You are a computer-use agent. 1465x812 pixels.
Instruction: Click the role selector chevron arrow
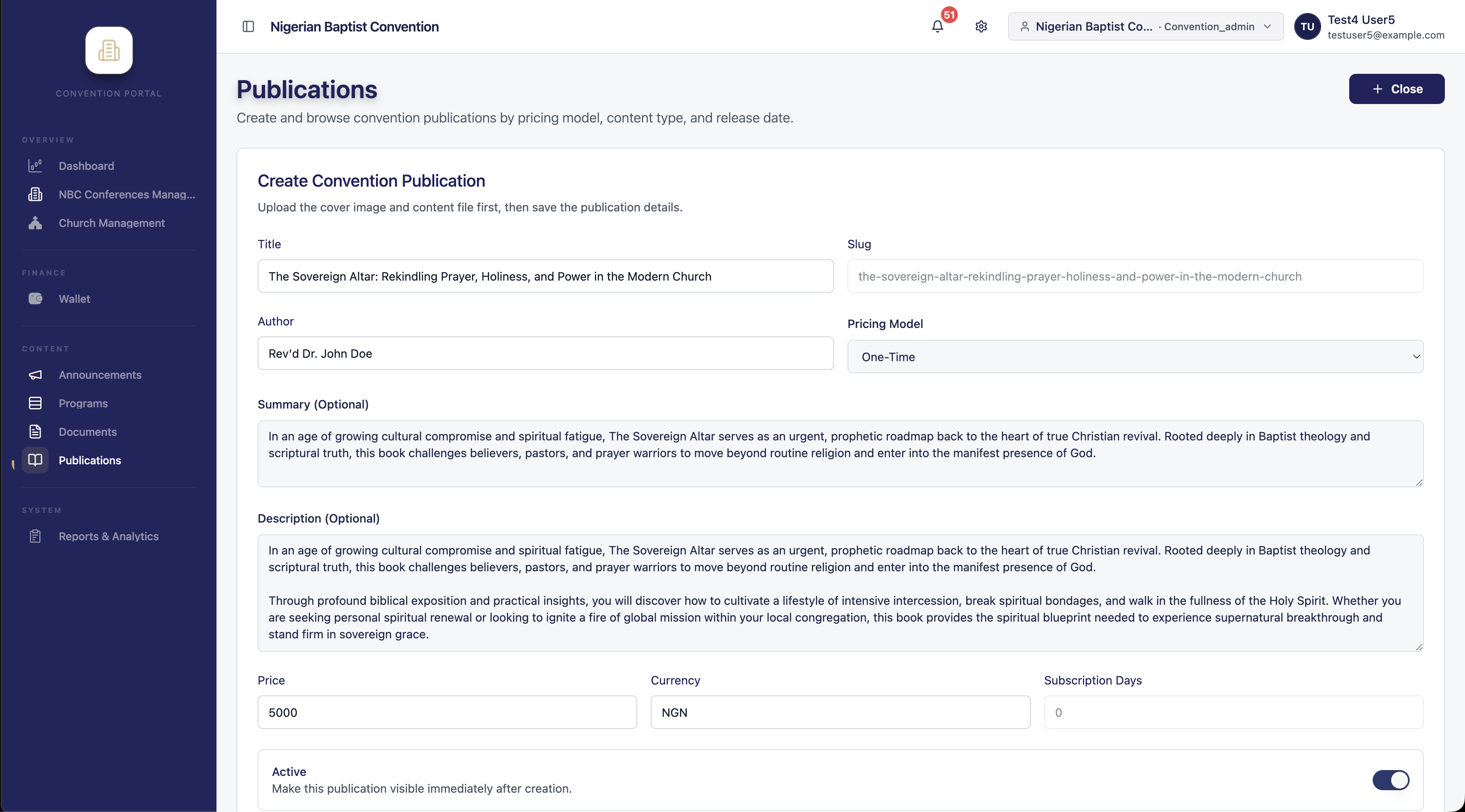tap(1267, 27)
